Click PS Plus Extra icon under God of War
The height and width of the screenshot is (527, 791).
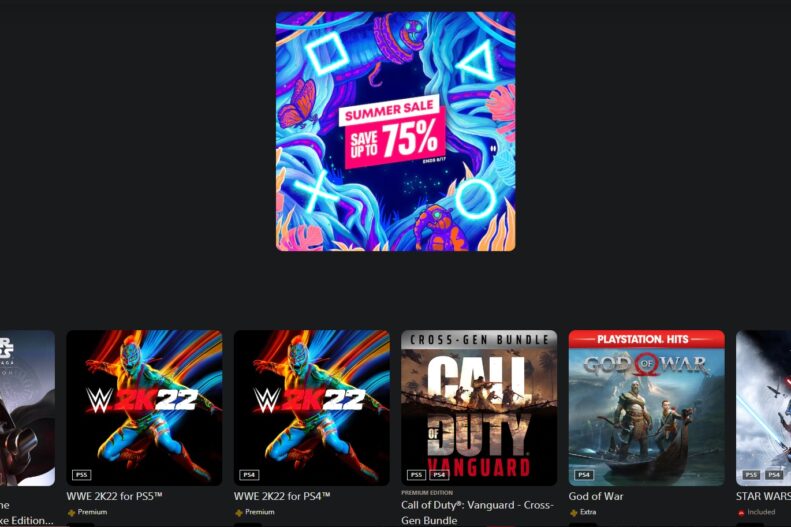pyautogui.click(x=574, y=512)
